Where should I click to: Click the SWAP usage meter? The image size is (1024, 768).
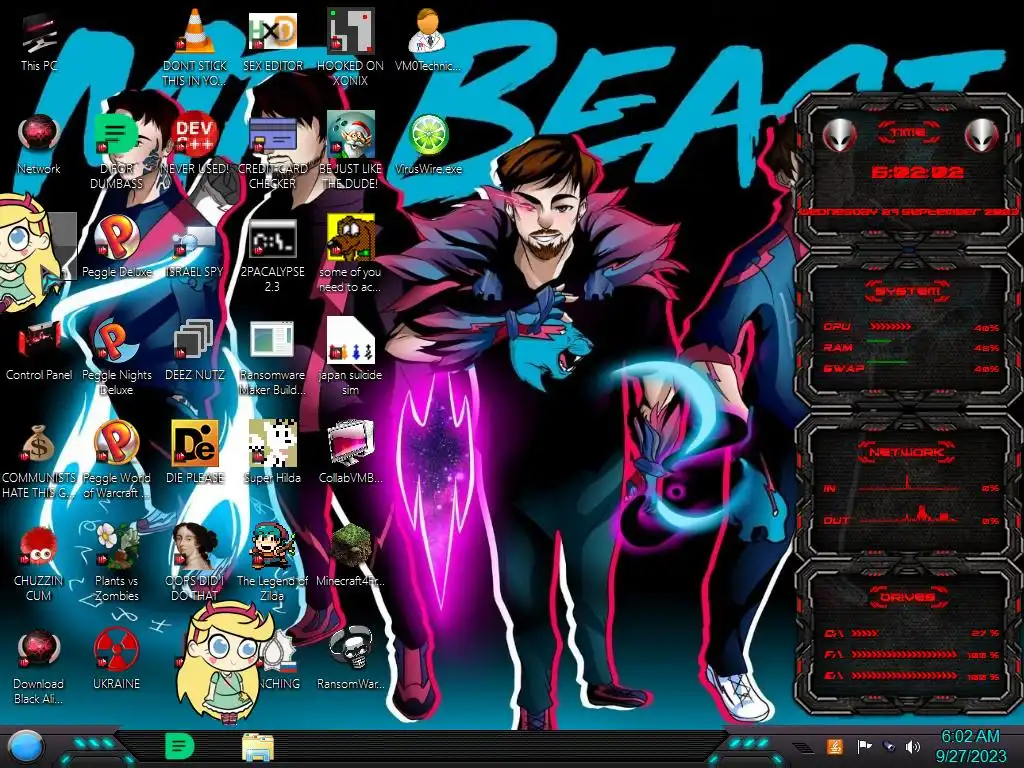[887, 362]
